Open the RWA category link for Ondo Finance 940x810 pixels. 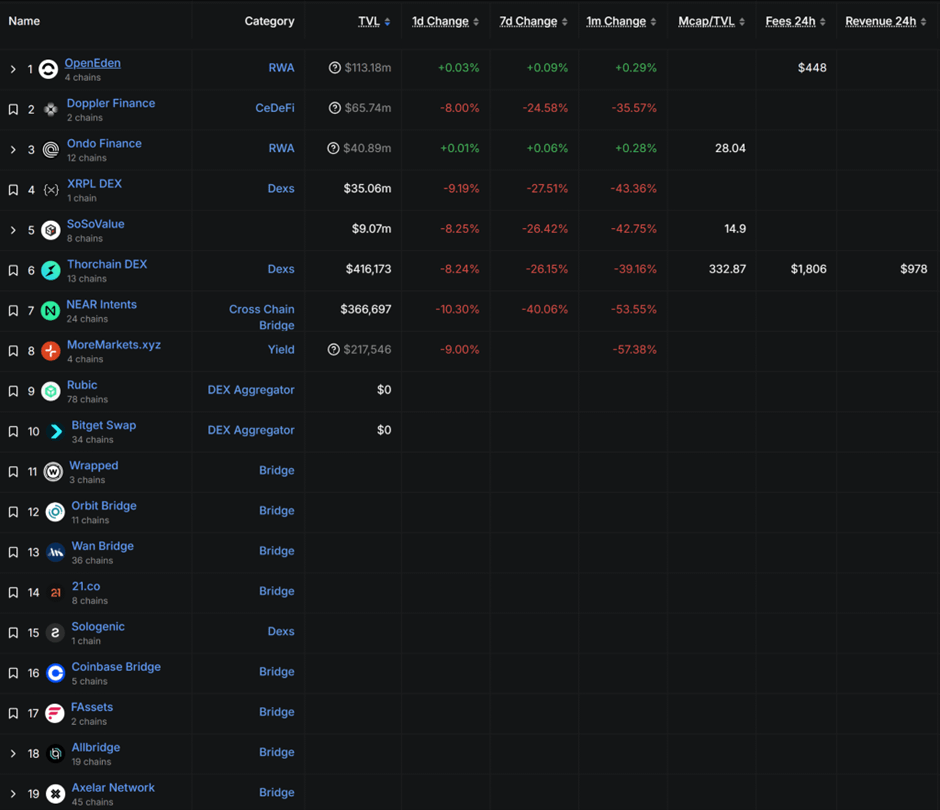point(281,148)
